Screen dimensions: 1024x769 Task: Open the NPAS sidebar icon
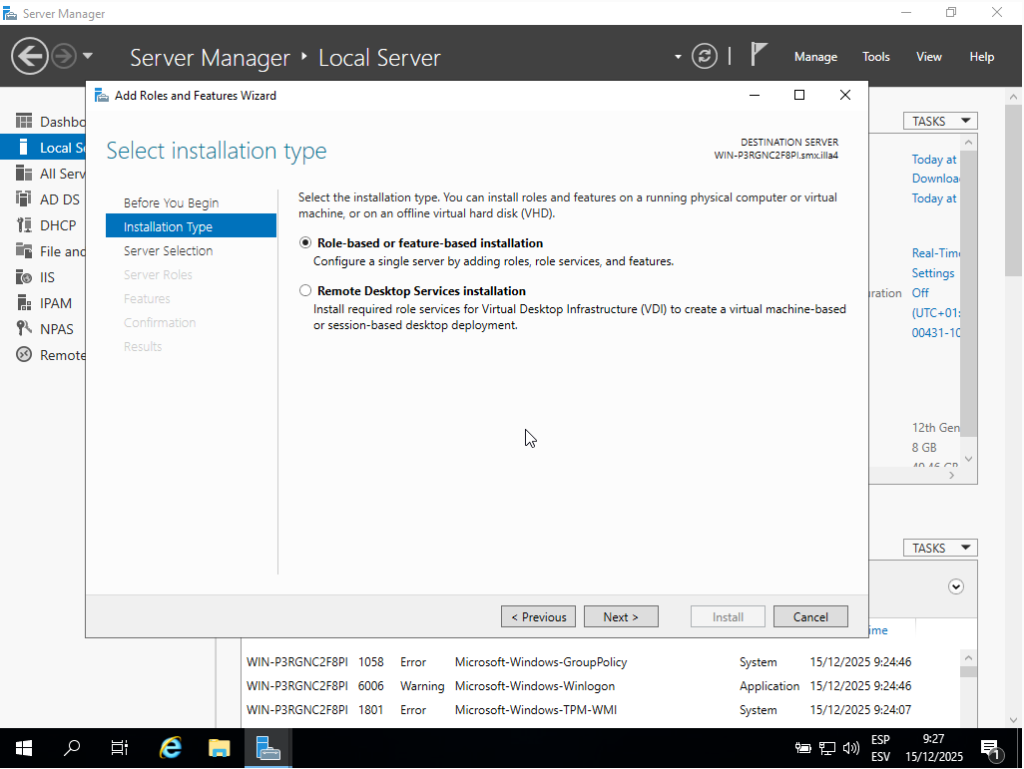(24, 329)
